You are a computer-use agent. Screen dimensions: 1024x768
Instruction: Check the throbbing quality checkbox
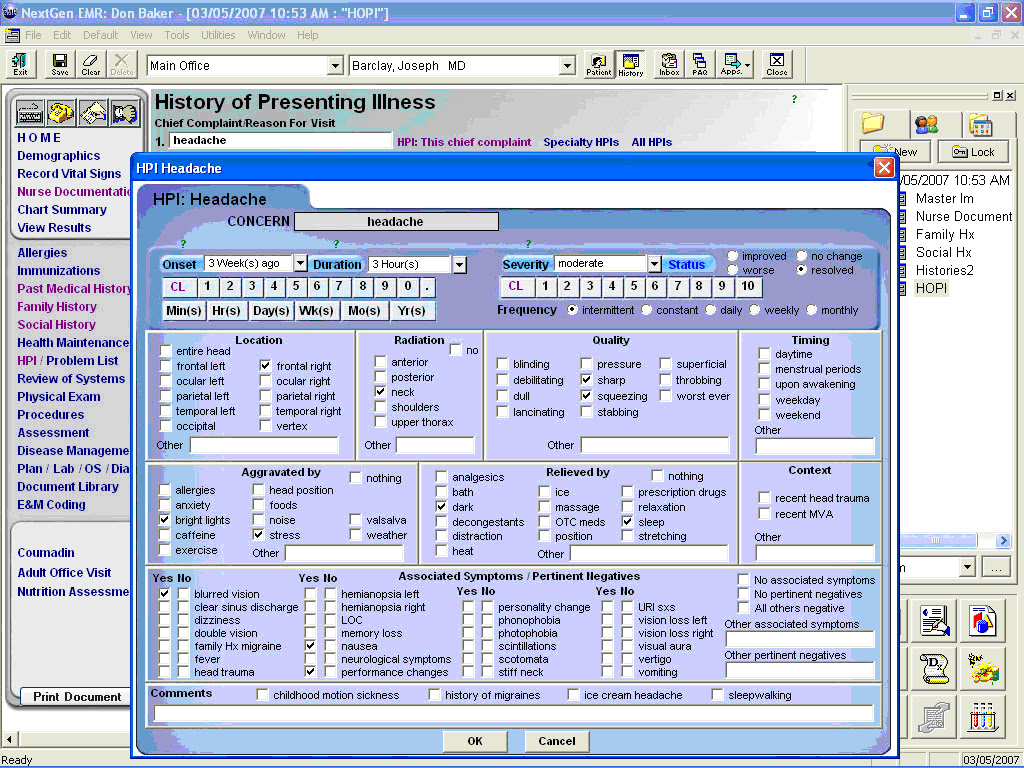(x=665, y=379)
